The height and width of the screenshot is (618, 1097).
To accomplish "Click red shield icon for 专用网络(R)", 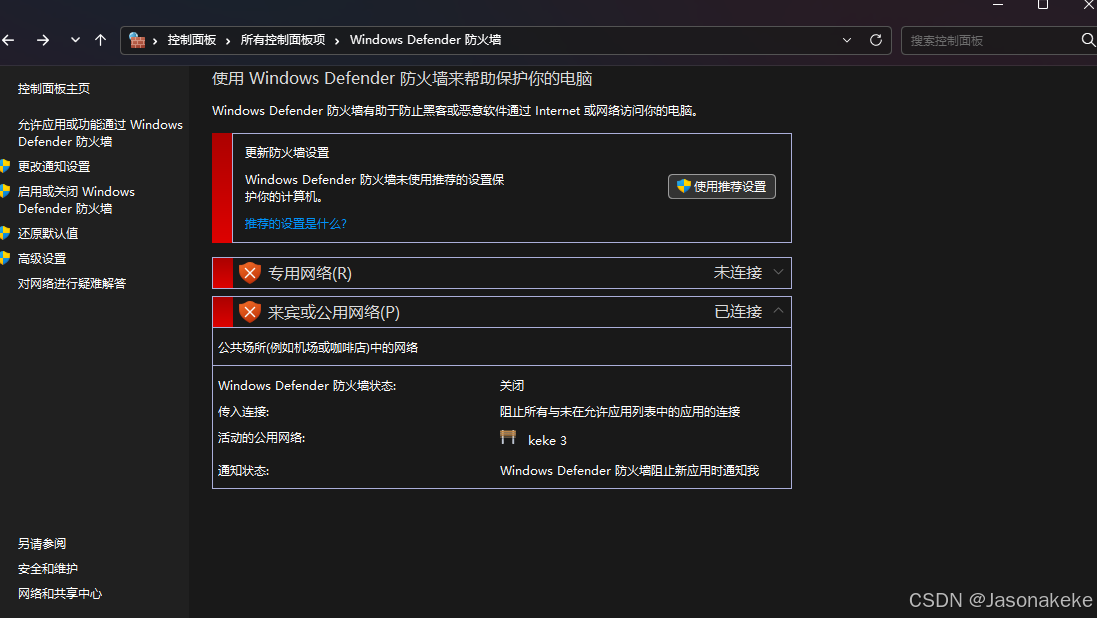I will pyautogui.click(x=250, y=273).
